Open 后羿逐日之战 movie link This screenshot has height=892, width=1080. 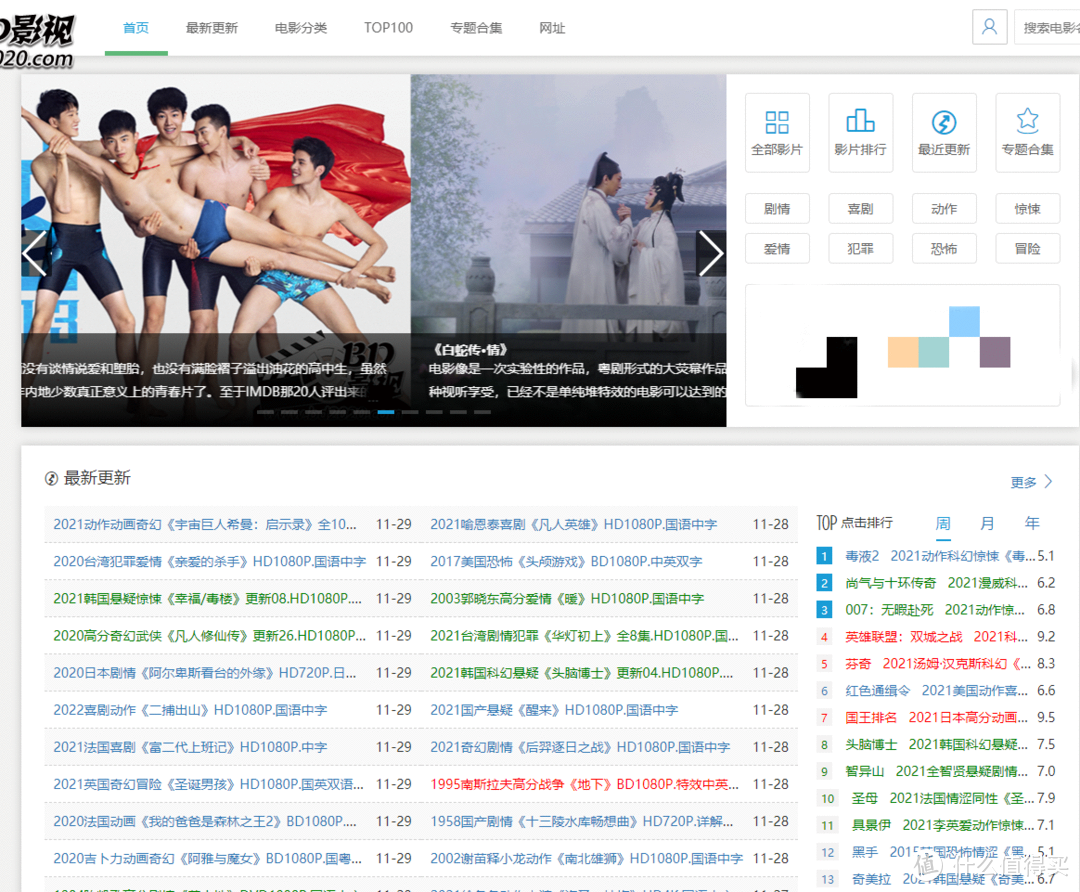click(580, 748)
